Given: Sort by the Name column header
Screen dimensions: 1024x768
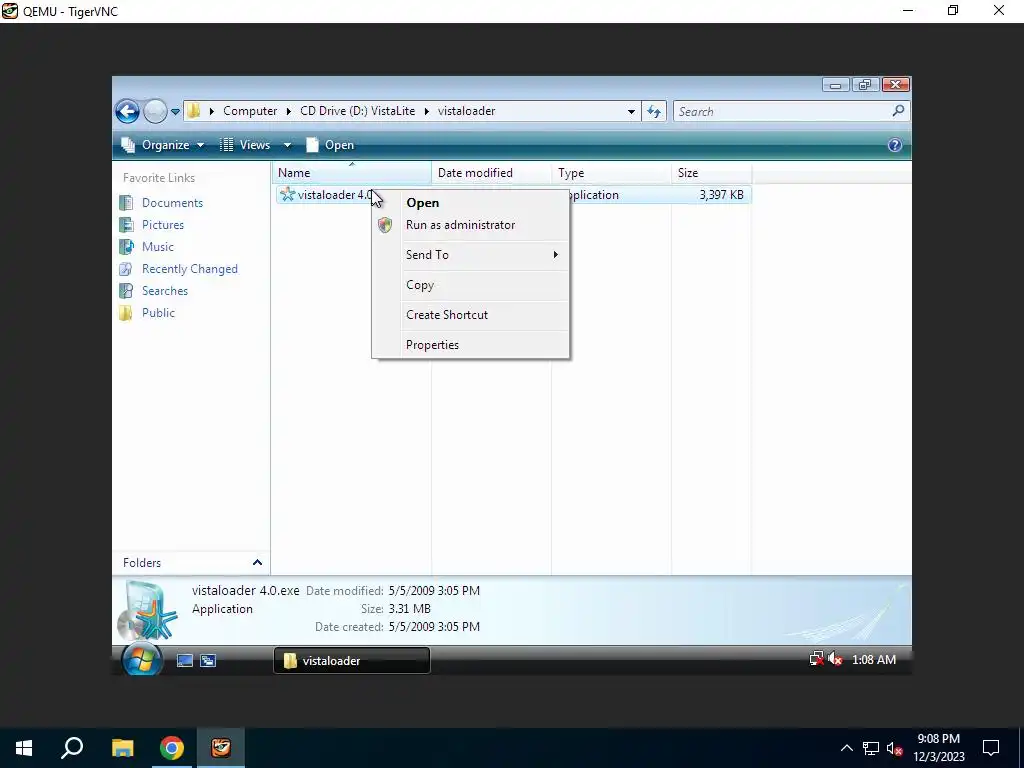Looking at the screenshot, I should click(x=351, y=173).
